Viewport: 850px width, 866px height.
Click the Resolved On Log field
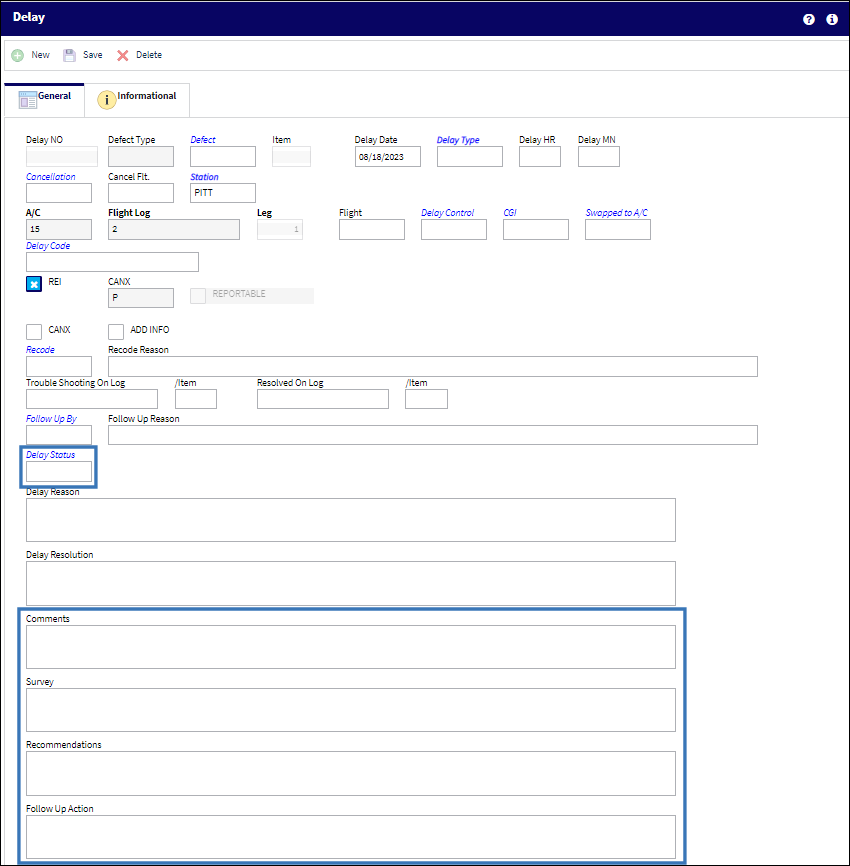click(323, 399)
